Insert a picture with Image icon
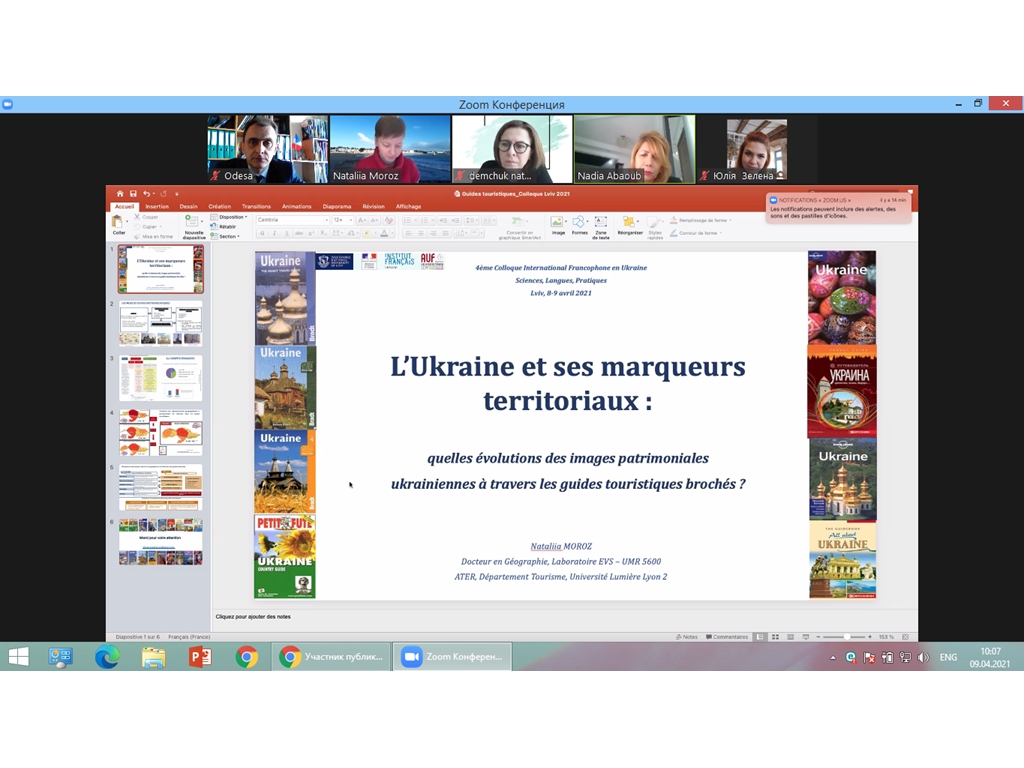This screenshot has height=768, width=1024. tap(556, 221)
